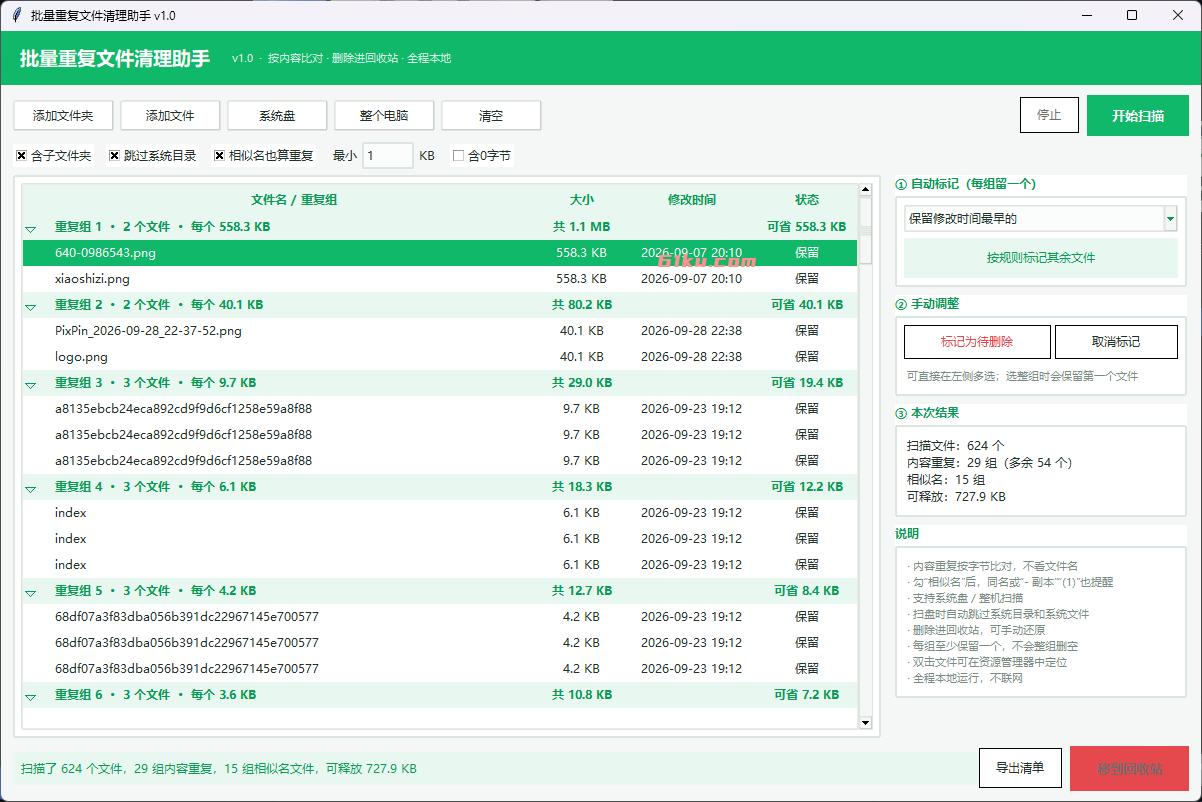Click list scrollbar up arrow

(866, 190)
